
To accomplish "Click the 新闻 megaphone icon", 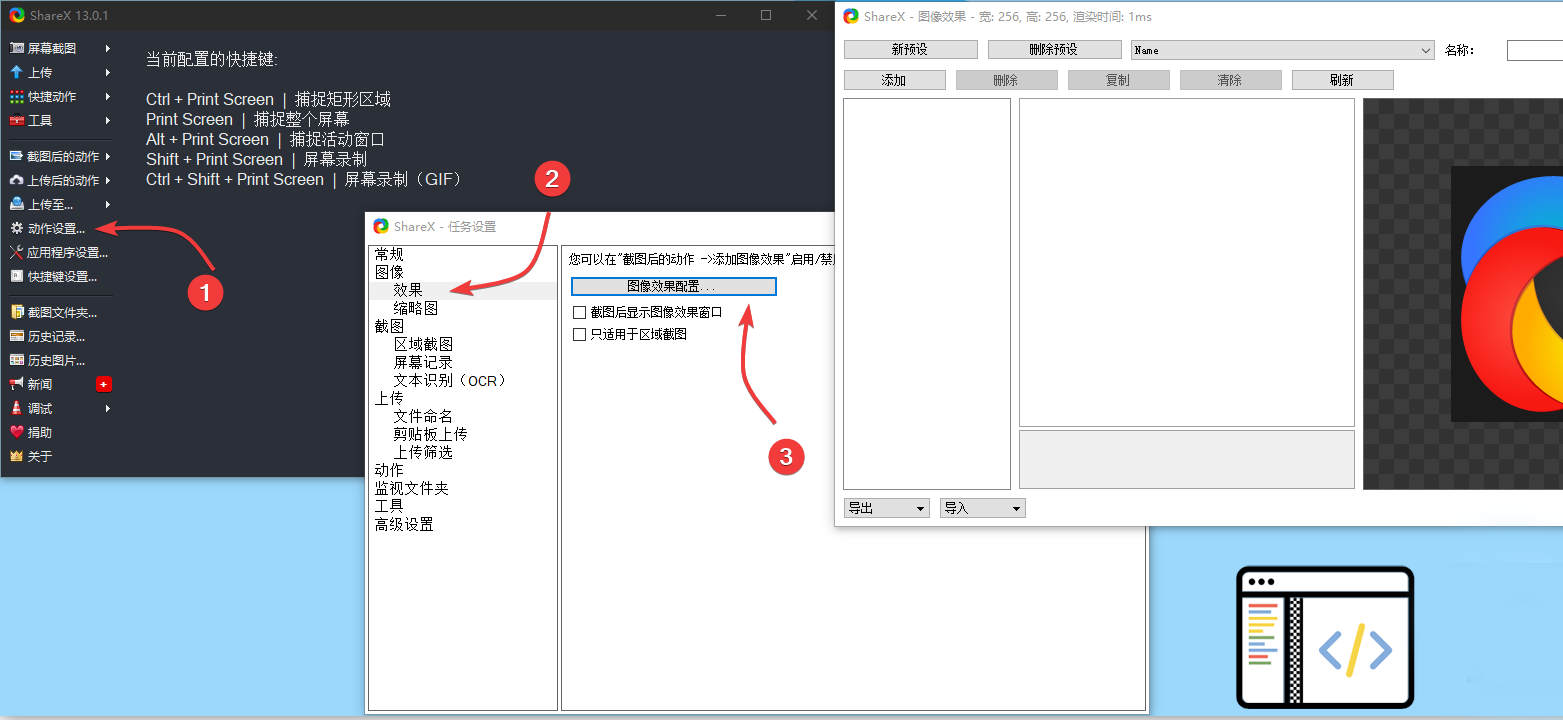I will click(x=16, y=384).
